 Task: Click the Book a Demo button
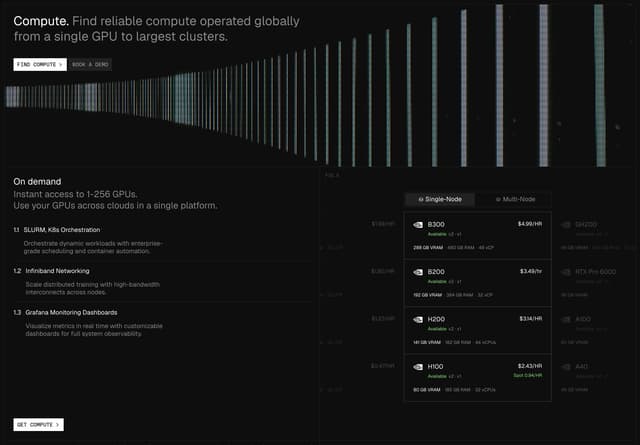90,65
